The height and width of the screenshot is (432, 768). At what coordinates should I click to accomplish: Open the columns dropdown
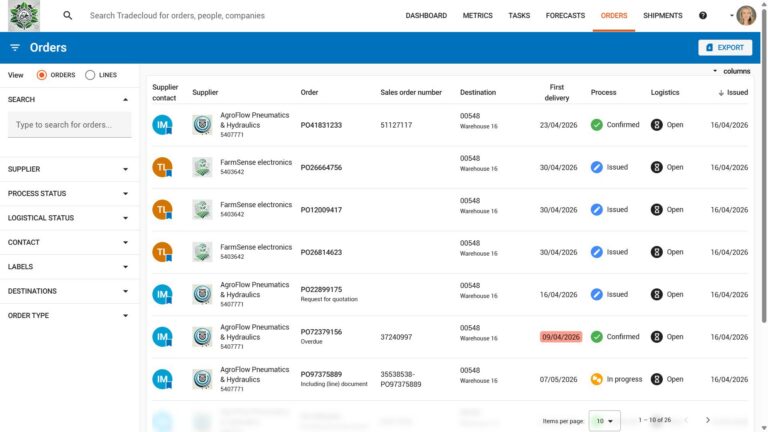click(731, 71)
